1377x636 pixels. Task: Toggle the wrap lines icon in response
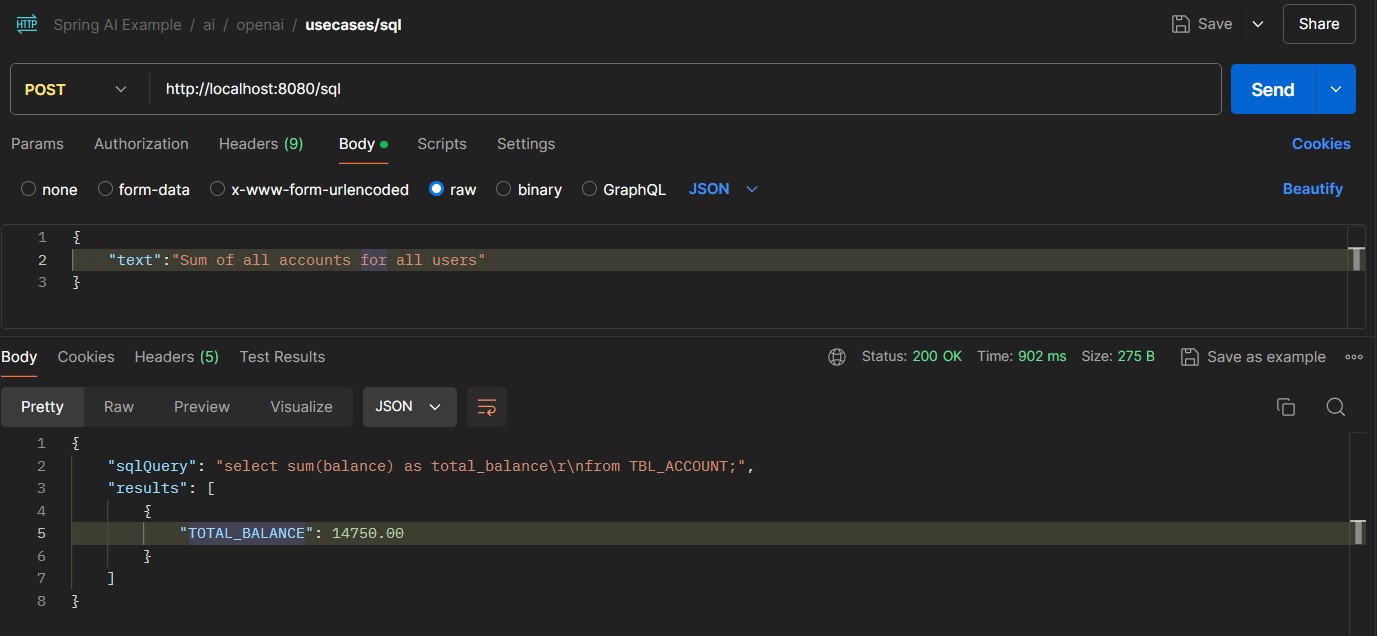click(487, 407)
